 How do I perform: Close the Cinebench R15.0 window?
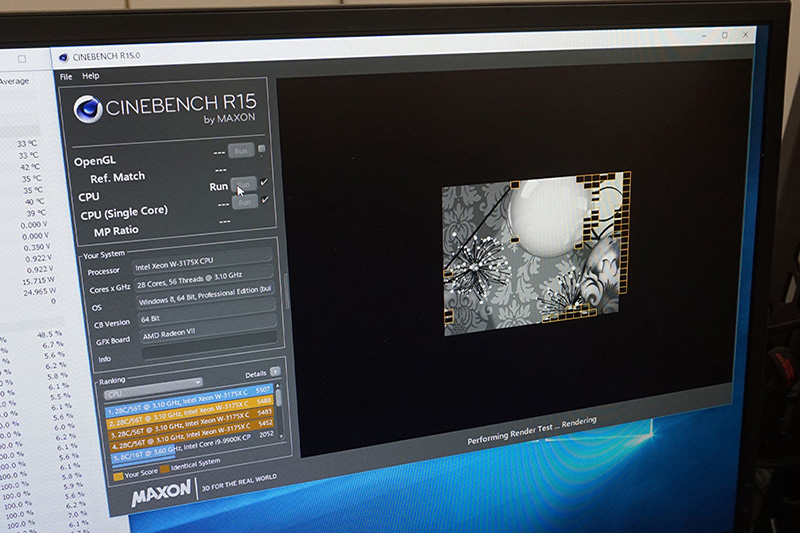pyautogui.click(x=745, y=34)
